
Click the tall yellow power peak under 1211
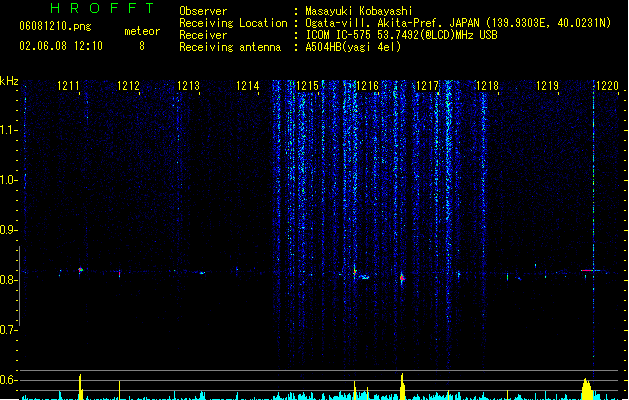(x=80, y=387)
